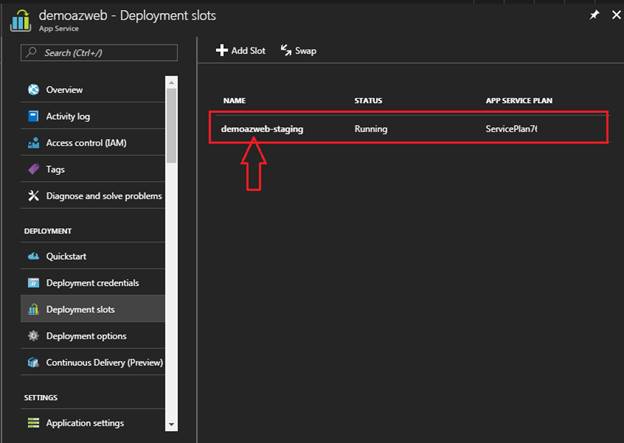Click the Diagnose and solve problems wrench icon
Image resolution: width=624 pixels, height=443 pixels.
tap(33, 196)
